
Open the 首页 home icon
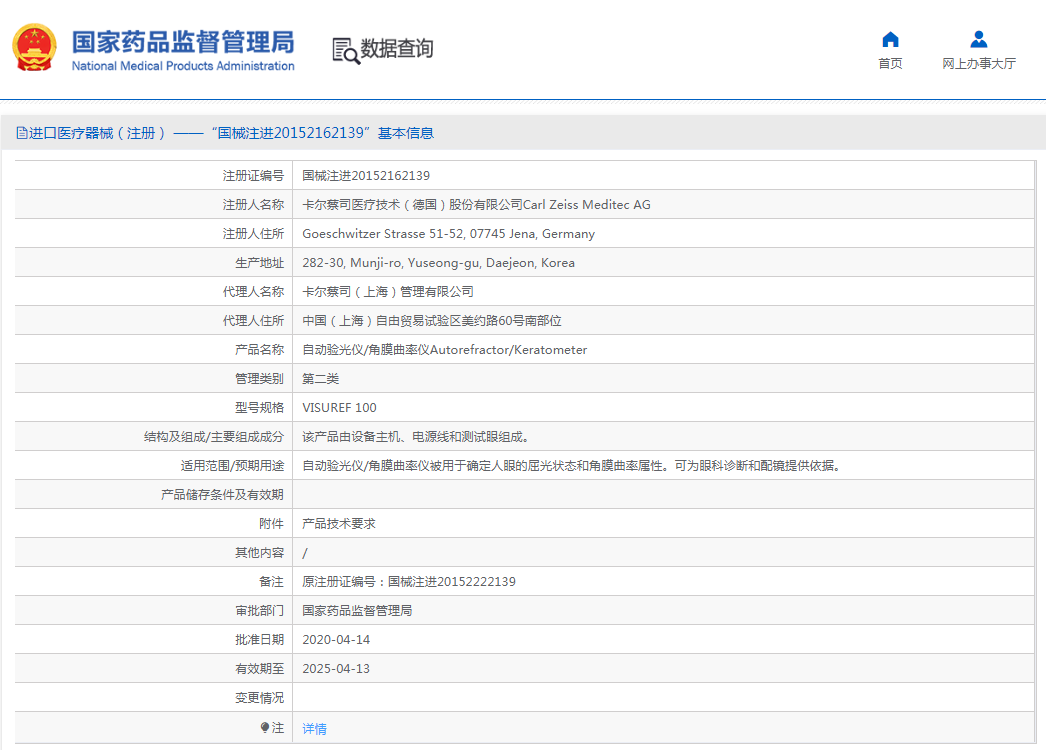coord(890,39)
